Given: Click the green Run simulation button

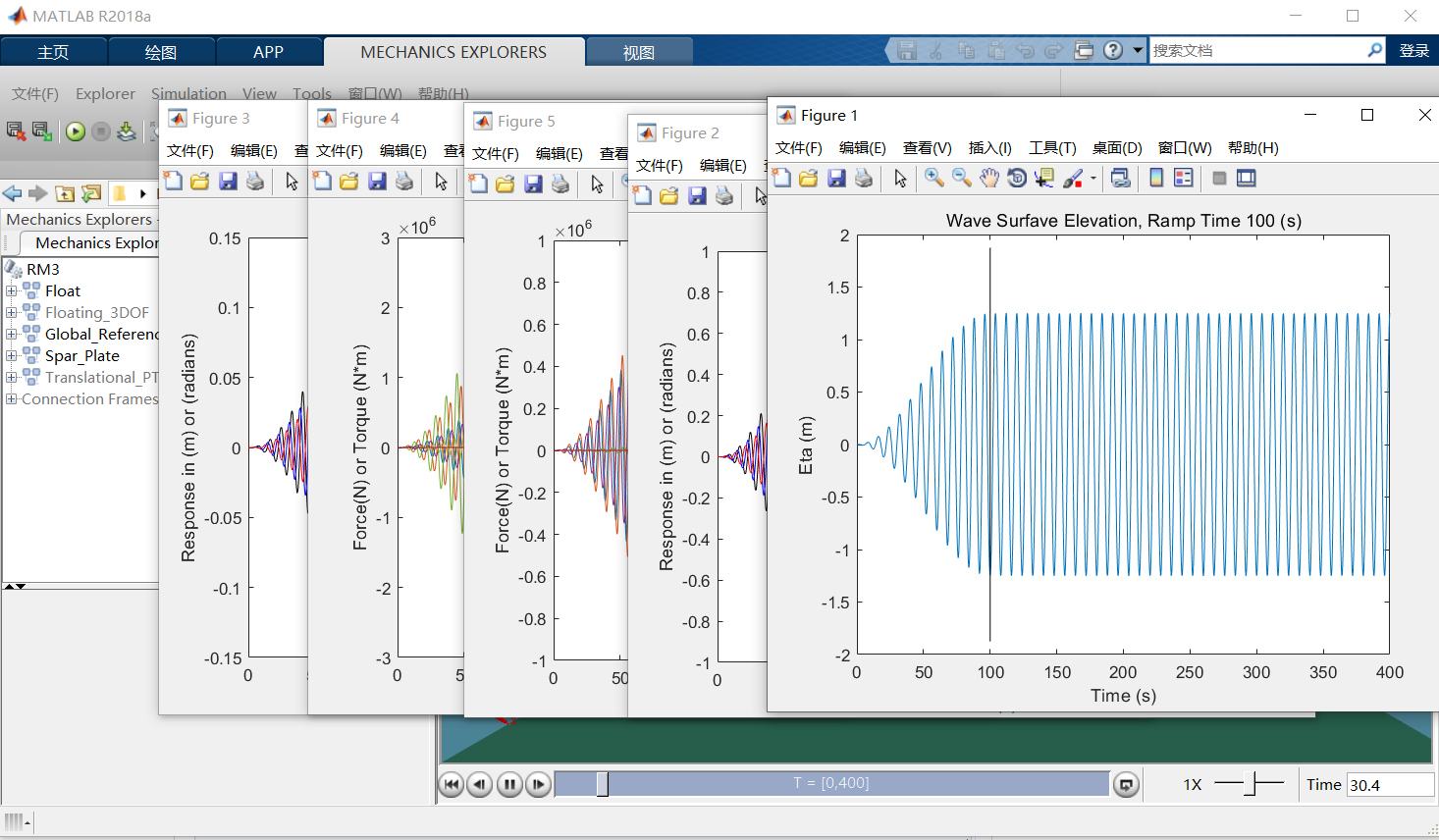Looking at the screenshot, I should [x=76, y=131].
